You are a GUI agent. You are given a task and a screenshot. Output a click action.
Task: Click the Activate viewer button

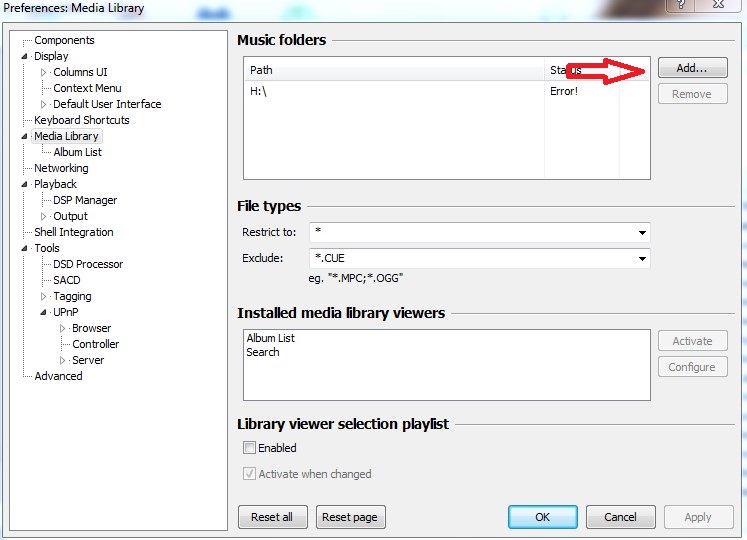(x=693, y=341)
